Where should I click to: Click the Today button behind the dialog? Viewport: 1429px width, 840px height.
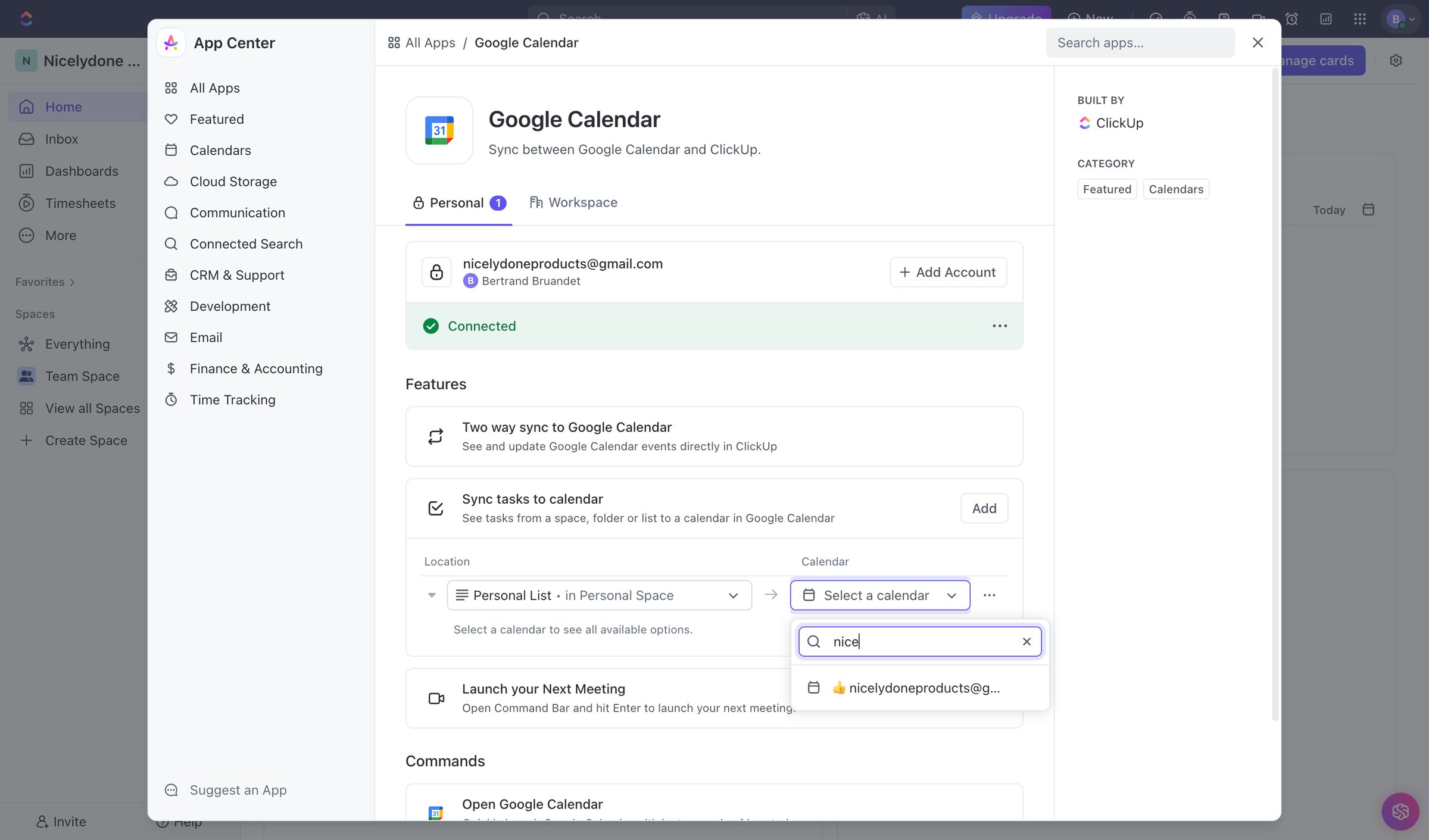[1329, 210]
